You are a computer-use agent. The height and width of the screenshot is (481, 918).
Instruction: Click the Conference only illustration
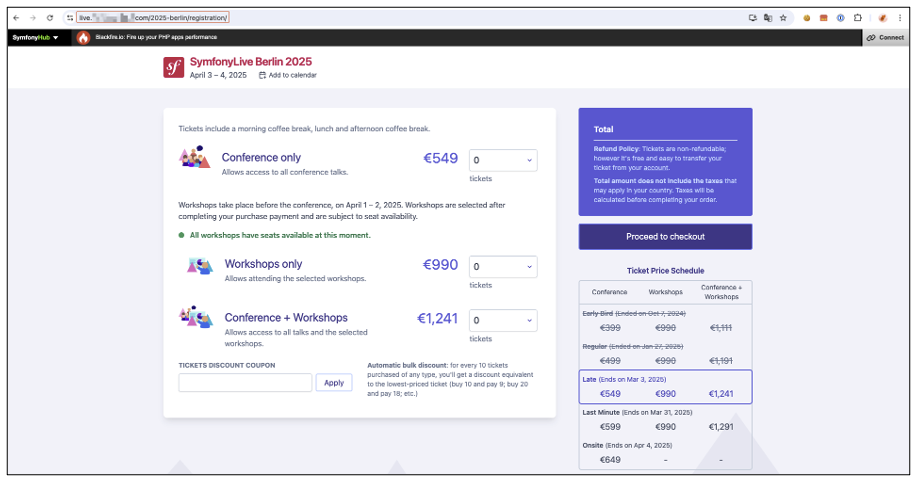click(194, 157)
